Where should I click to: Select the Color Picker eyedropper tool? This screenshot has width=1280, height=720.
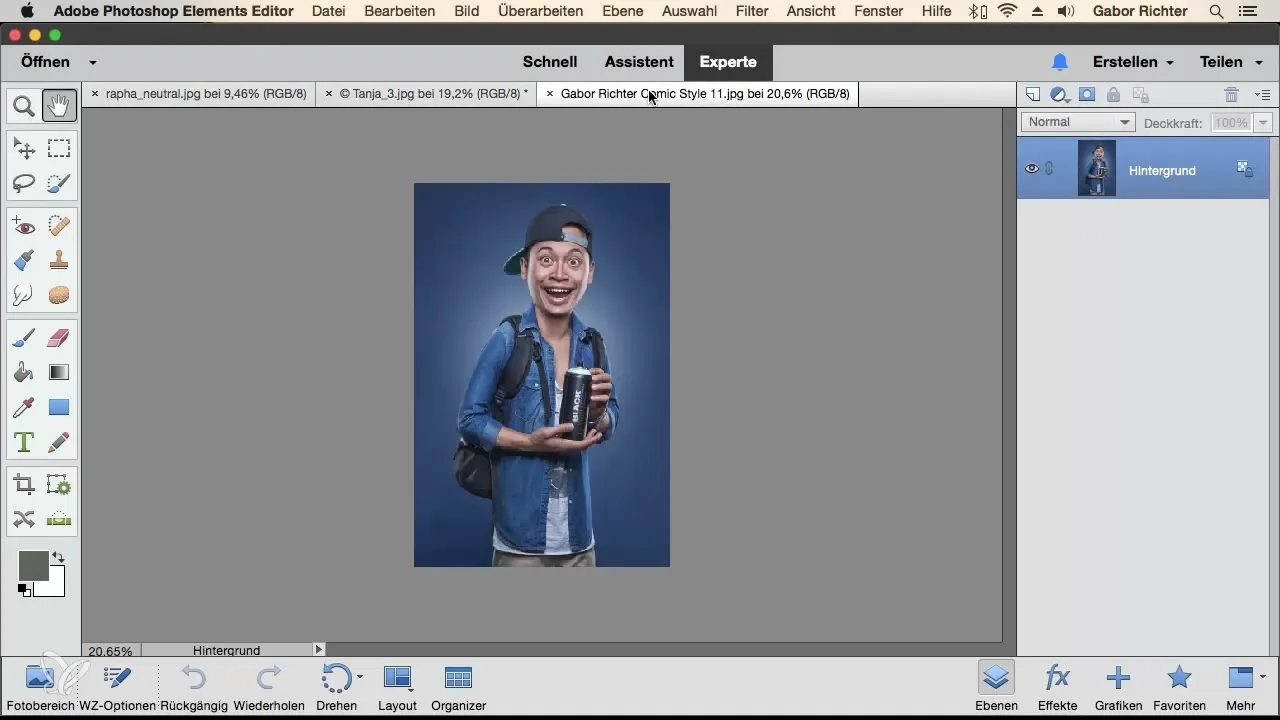pos(24,407)
